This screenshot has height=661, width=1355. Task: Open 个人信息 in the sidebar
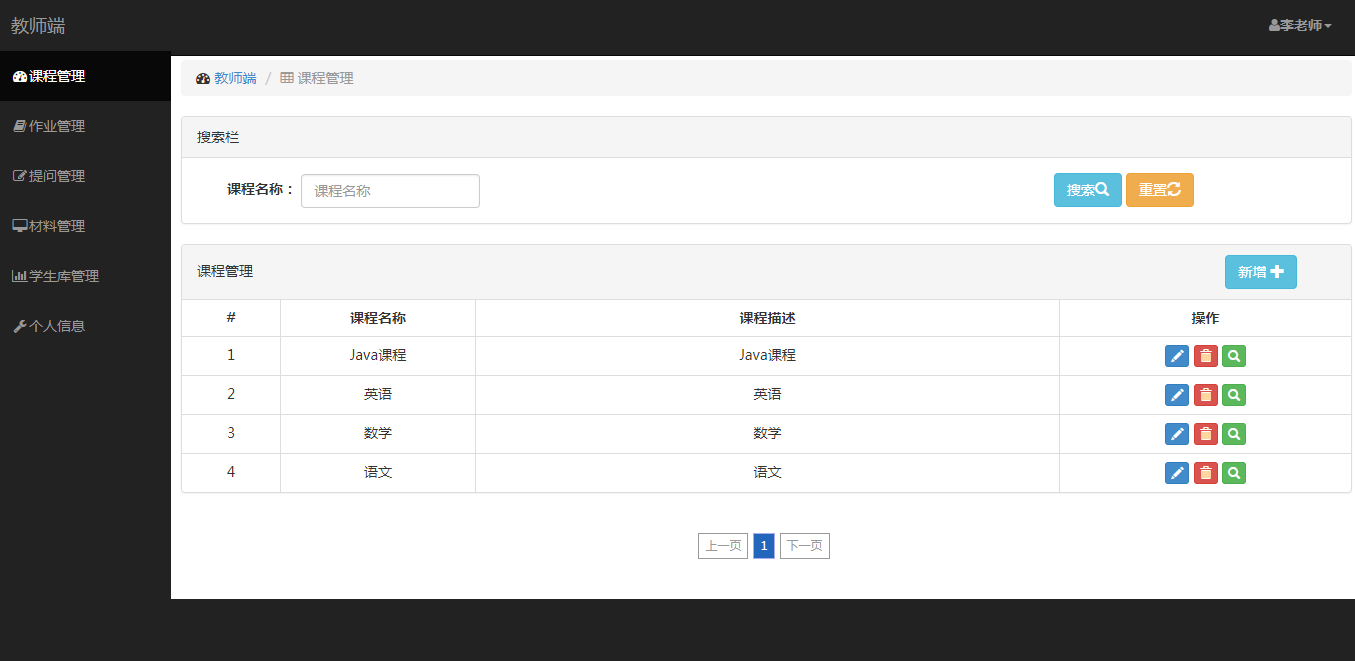click(85, 326)
